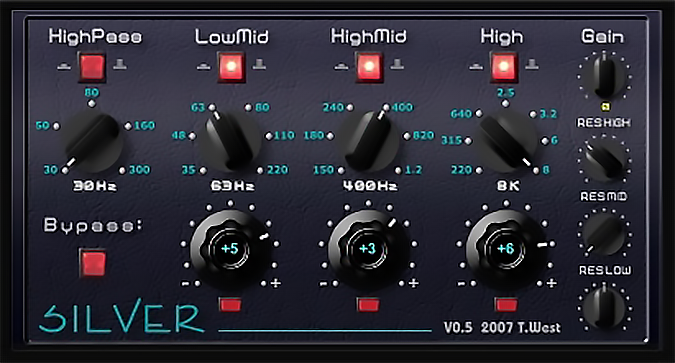This screenshot has height=363, width=675.
Task: Click the HighPass frequency selector knob
Action: pyautogui.click(x=93, y=140)
